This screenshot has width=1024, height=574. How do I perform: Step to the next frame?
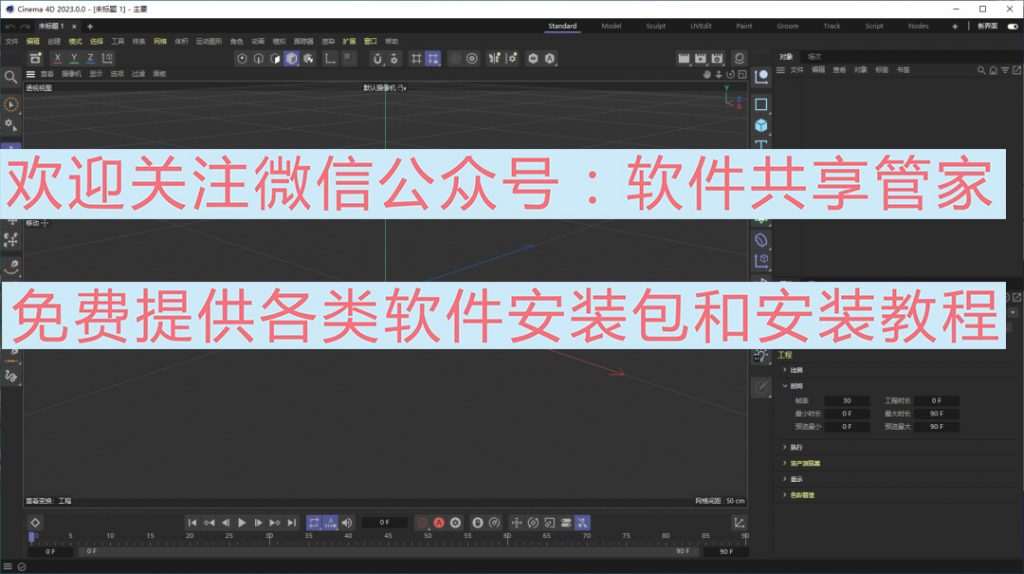point(259,522)
